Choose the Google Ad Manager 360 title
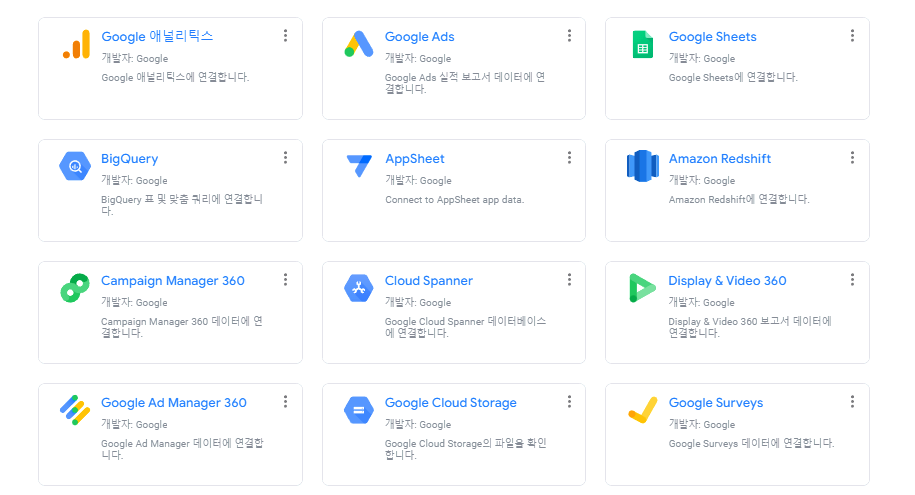The image size is (915, 495). (x=174, y=403)
